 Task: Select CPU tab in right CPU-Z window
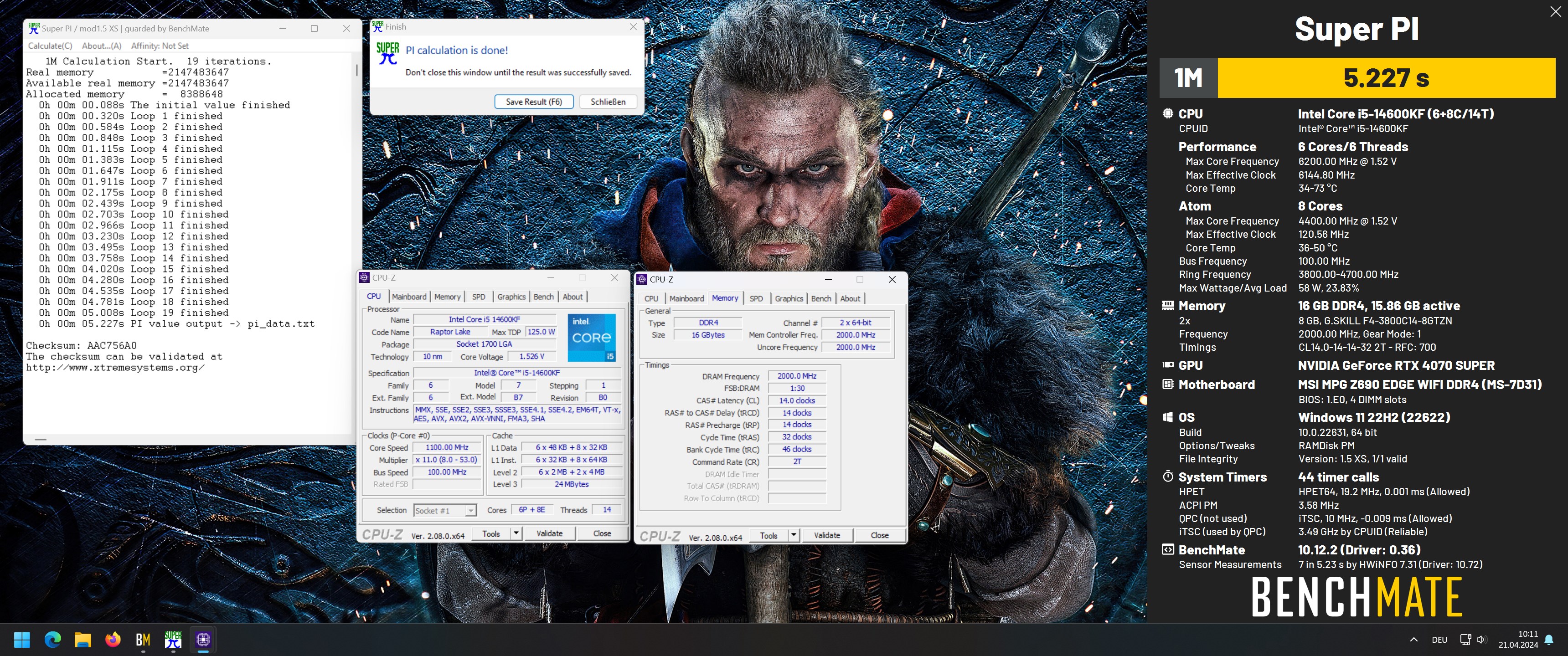(x=651, y=298)
